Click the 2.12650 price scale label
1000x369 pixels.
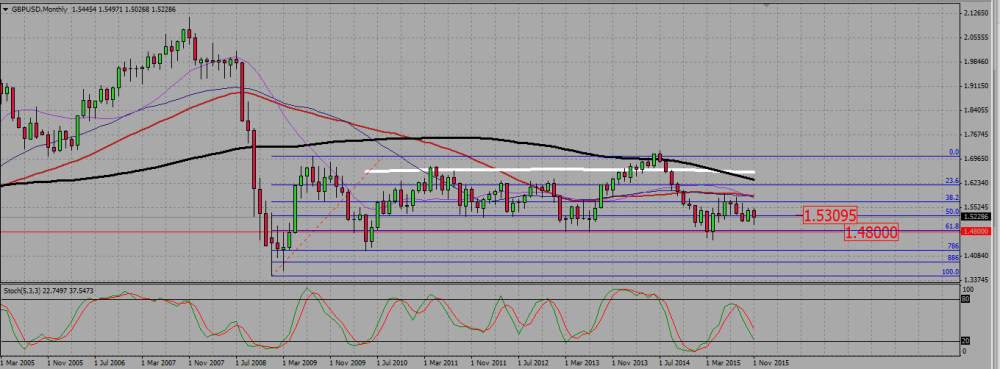click(x=976, y=13)
